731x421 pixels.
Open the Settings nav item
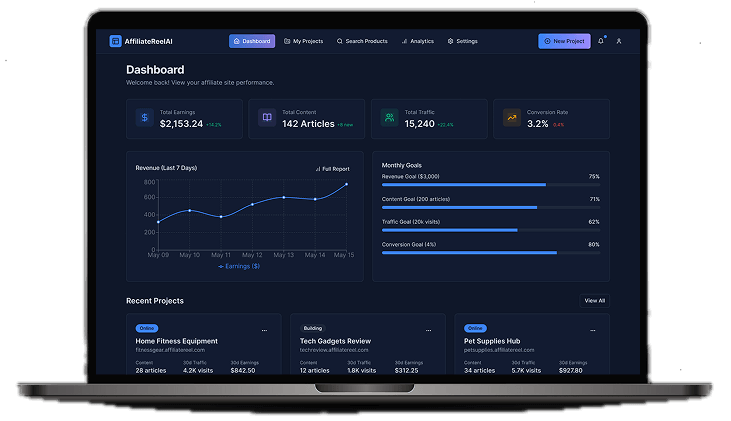pos(462,41)
